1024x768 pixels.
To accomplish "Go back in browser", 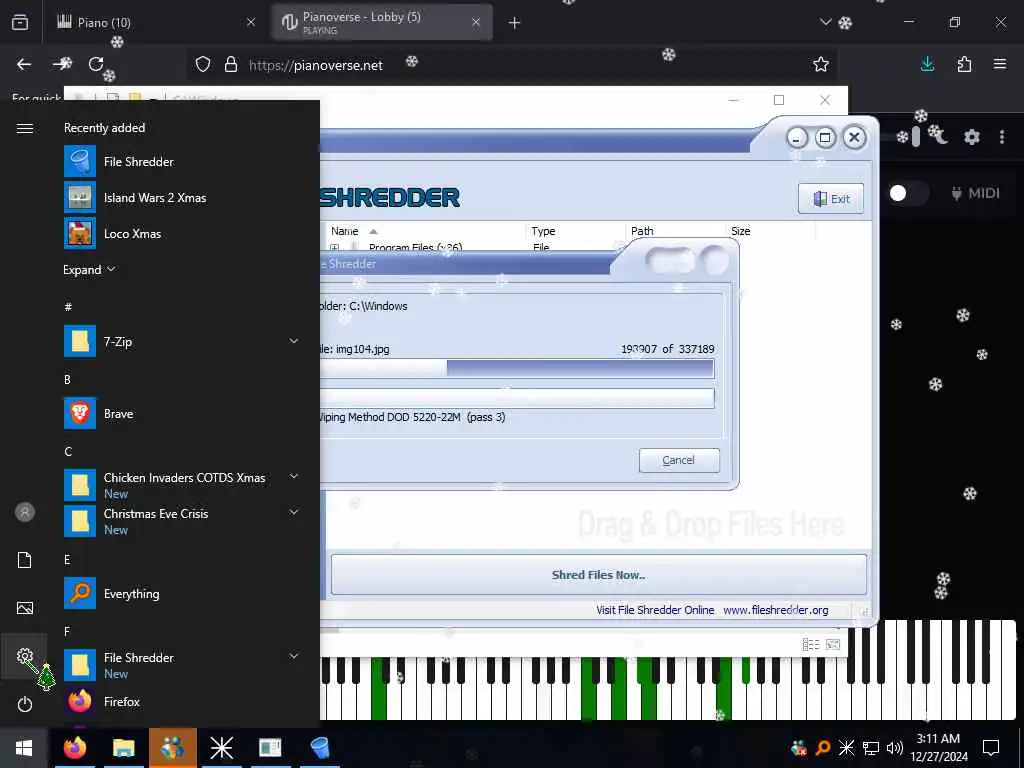I will click(24, 64).
